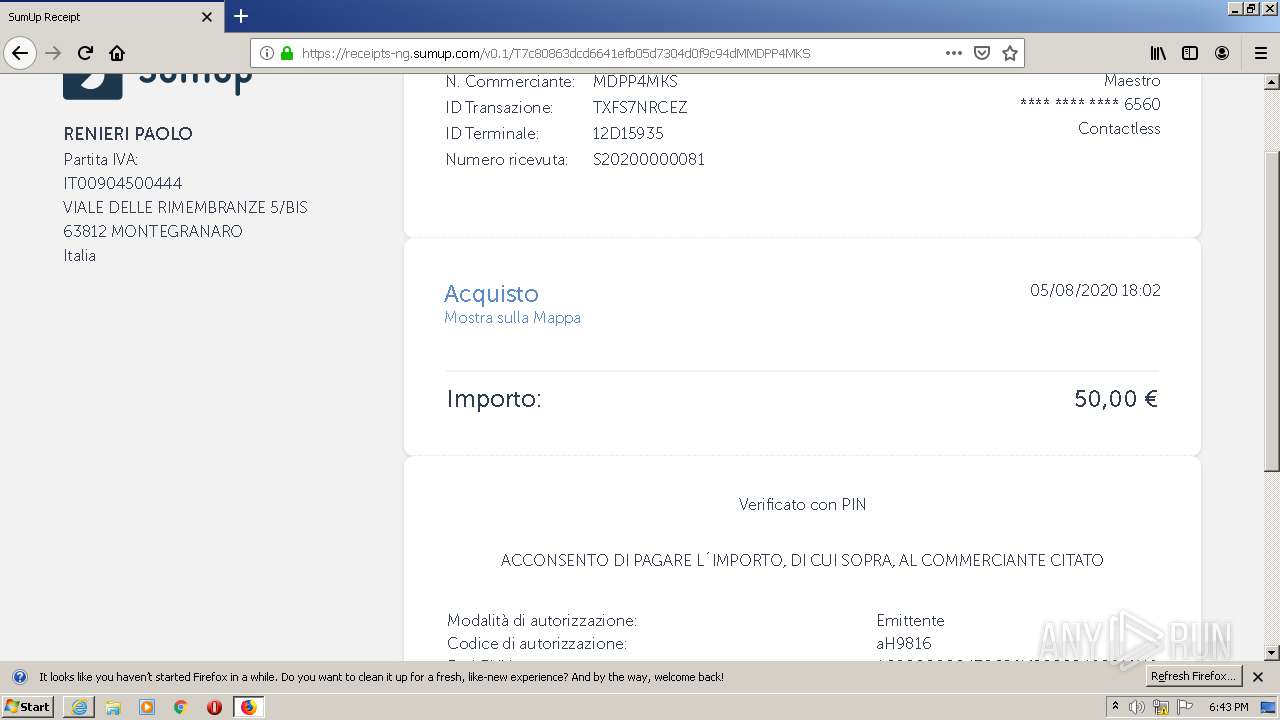
Task: Open the Action Center flag icon
Action: tap(1185, 707)
